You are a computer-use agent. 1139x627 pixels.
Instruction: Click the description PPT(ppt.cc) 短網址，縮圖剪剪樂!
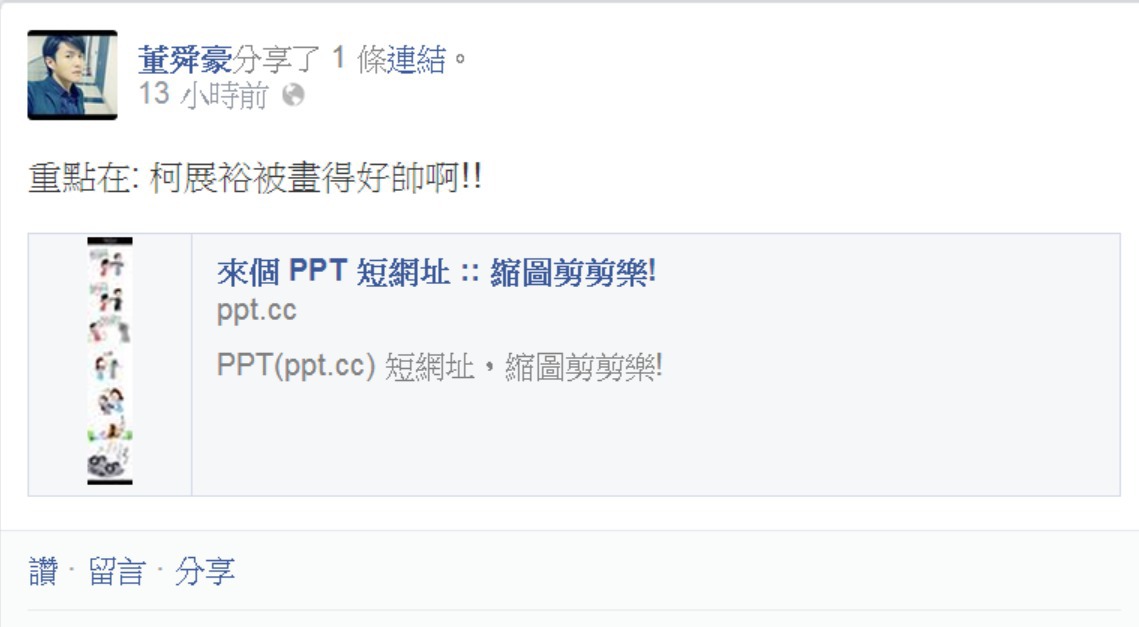click(439, 366)
